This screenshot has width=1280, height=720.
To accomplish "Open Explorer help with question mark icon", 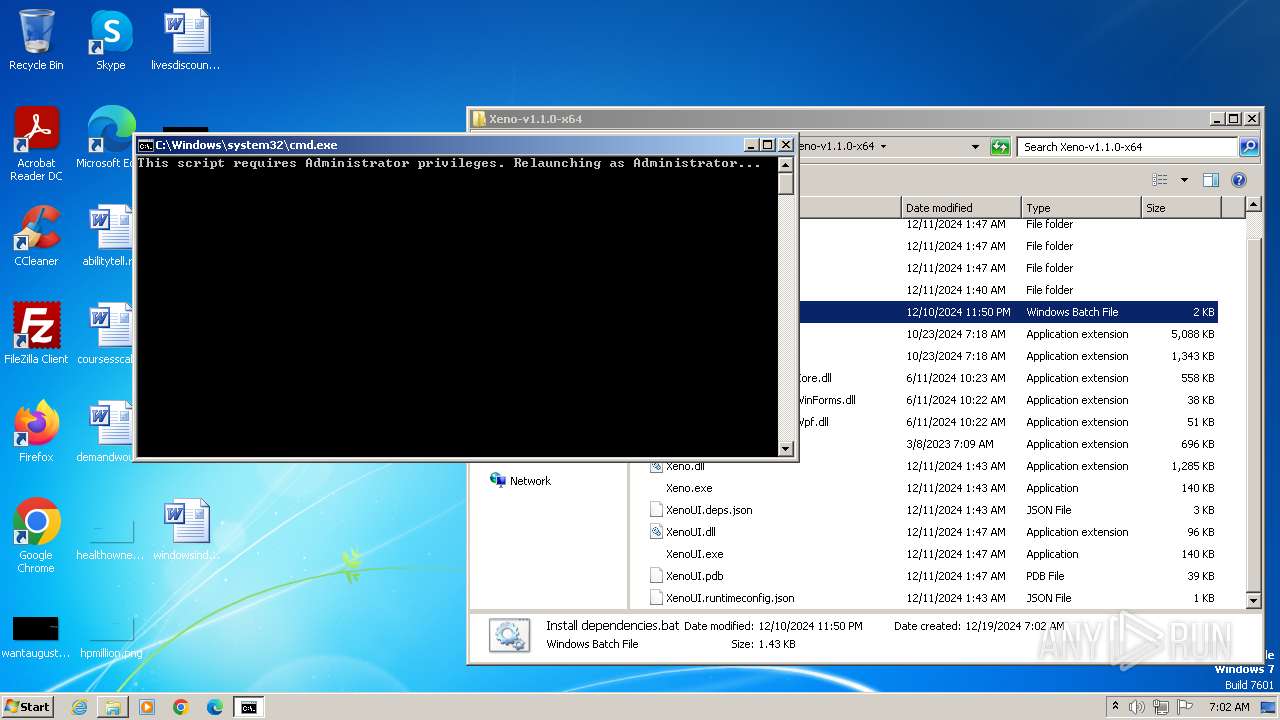I will (x=1239, y=180).
